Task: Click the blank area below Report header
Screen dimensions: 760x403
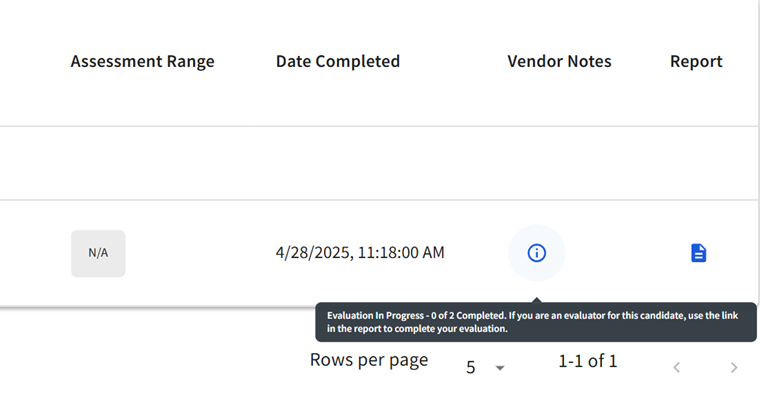Action: pyautogui.click(x=696, y=99)
